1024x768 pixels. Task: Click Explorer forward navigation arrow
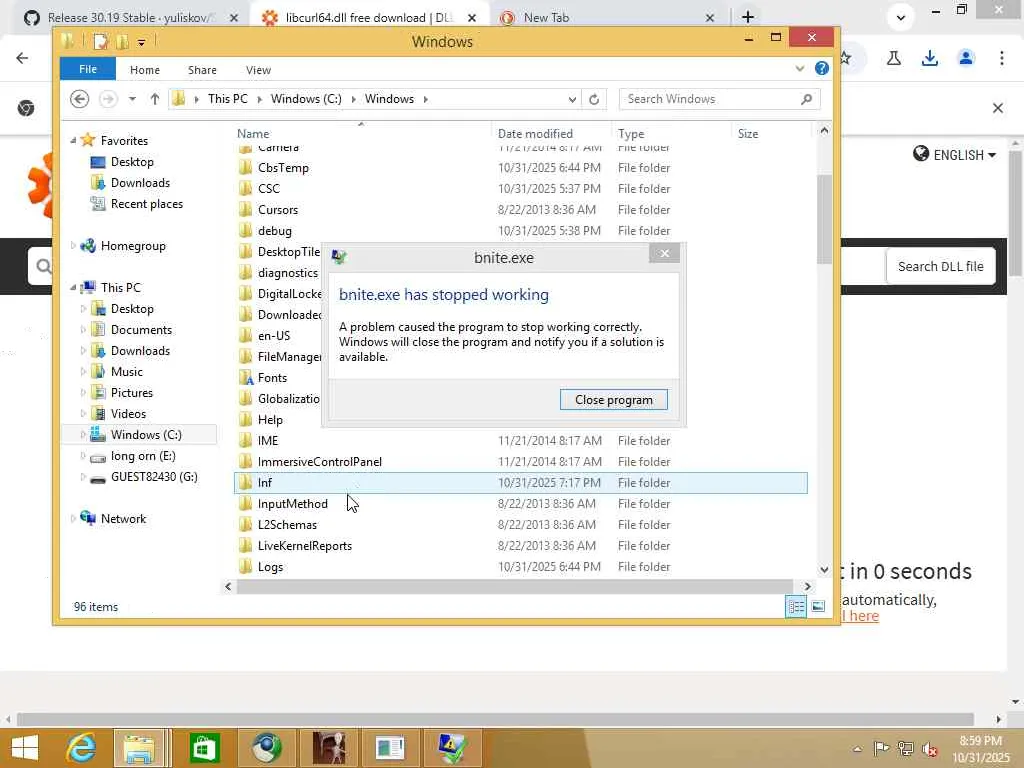click(108, 99)
